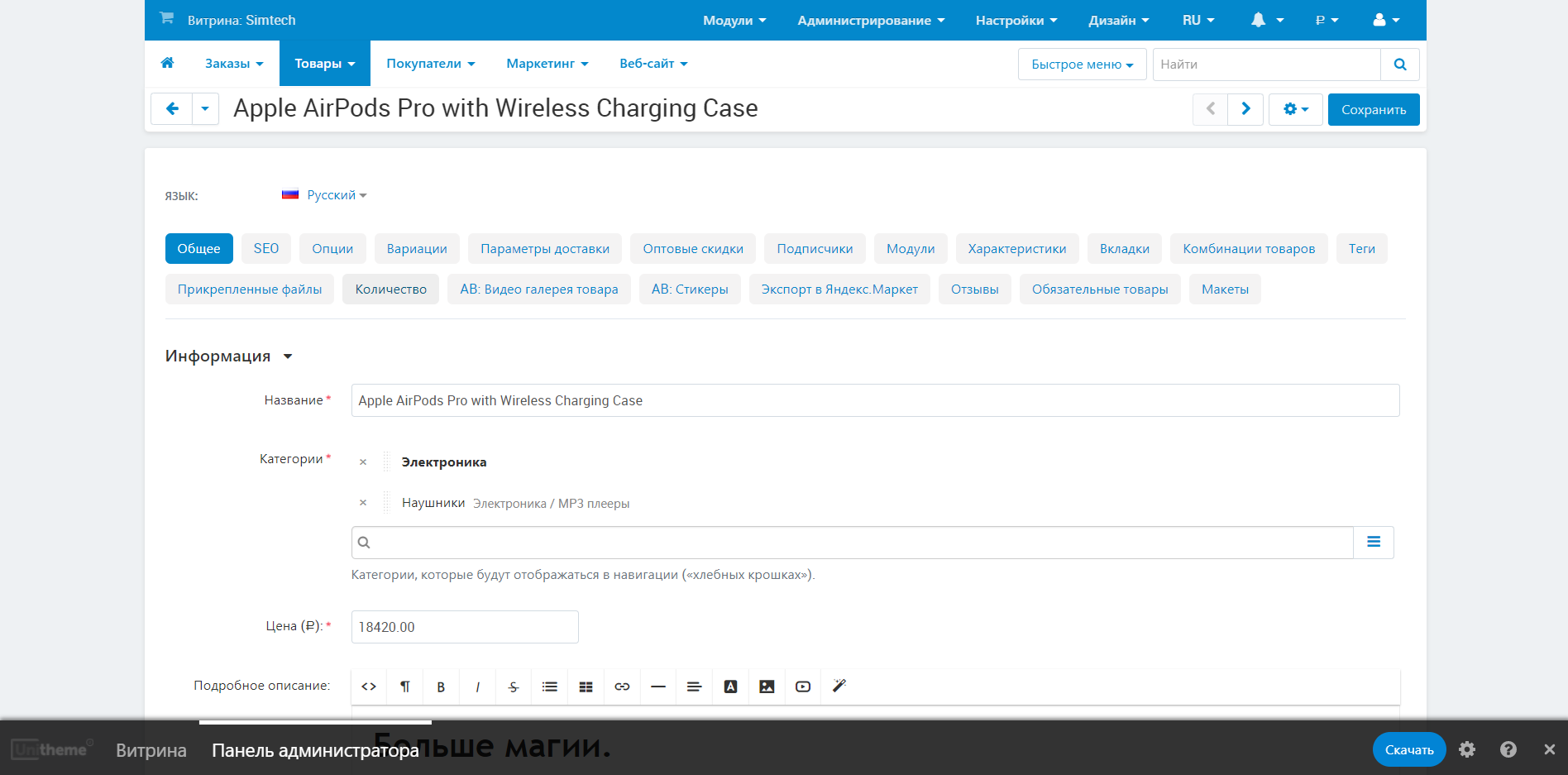Open the Дизайн dropdown menu
This screenshot has width=1568, height=775.
click(1119, 20)
